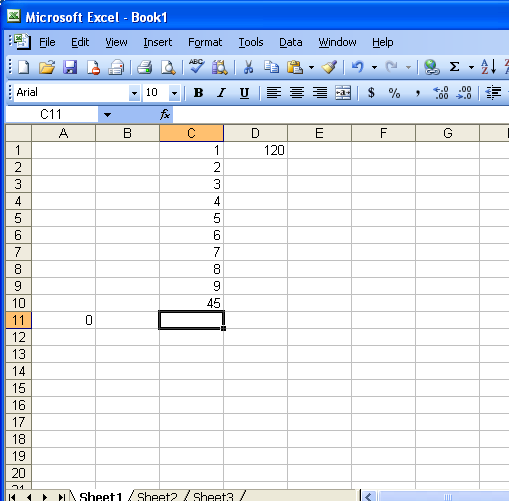This screenshot has height=501, width=509.
Task: Open the Tools menu
Action: tap(251, 42)
